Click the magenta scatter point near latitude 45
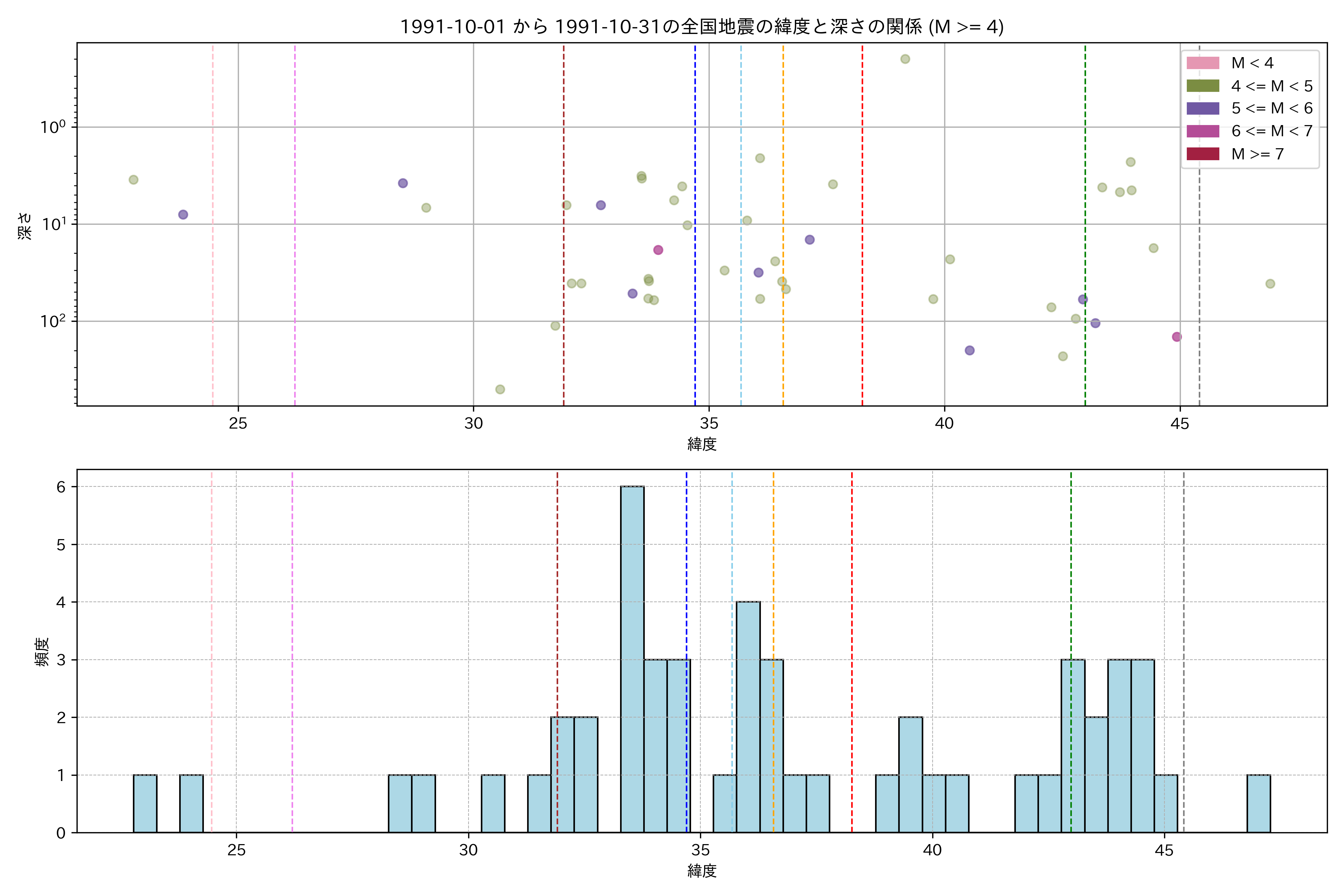 [x=1177, y=337]
